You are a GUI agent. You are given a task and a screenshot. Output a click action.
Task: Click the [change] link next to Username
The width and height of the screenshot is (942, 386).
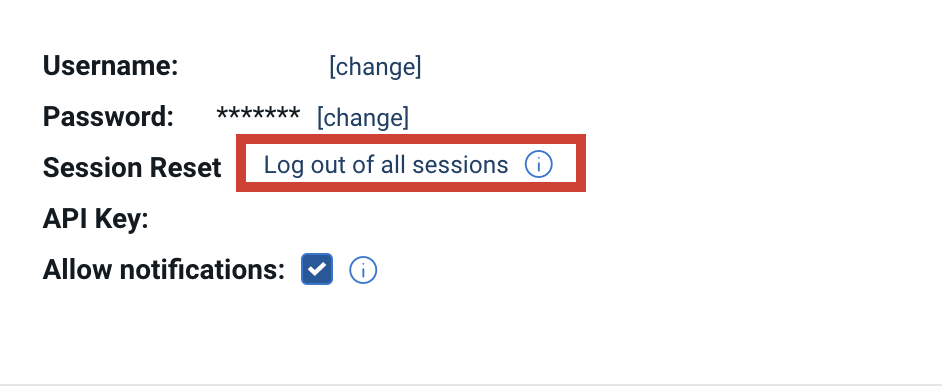[x=375, y=67]
